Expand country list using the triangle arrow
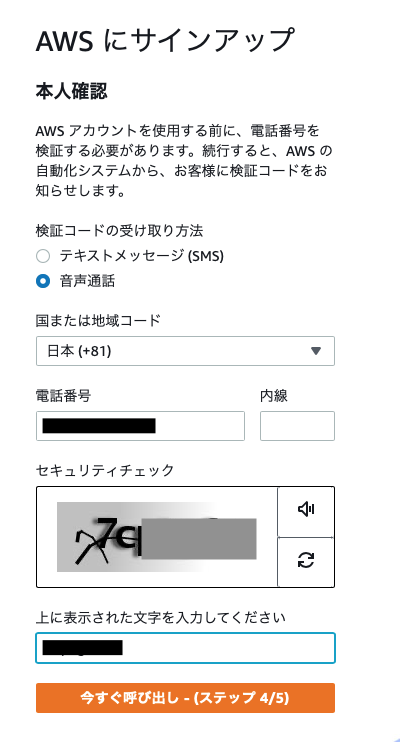This screenshot has height=742, width=400. [316, 351]
